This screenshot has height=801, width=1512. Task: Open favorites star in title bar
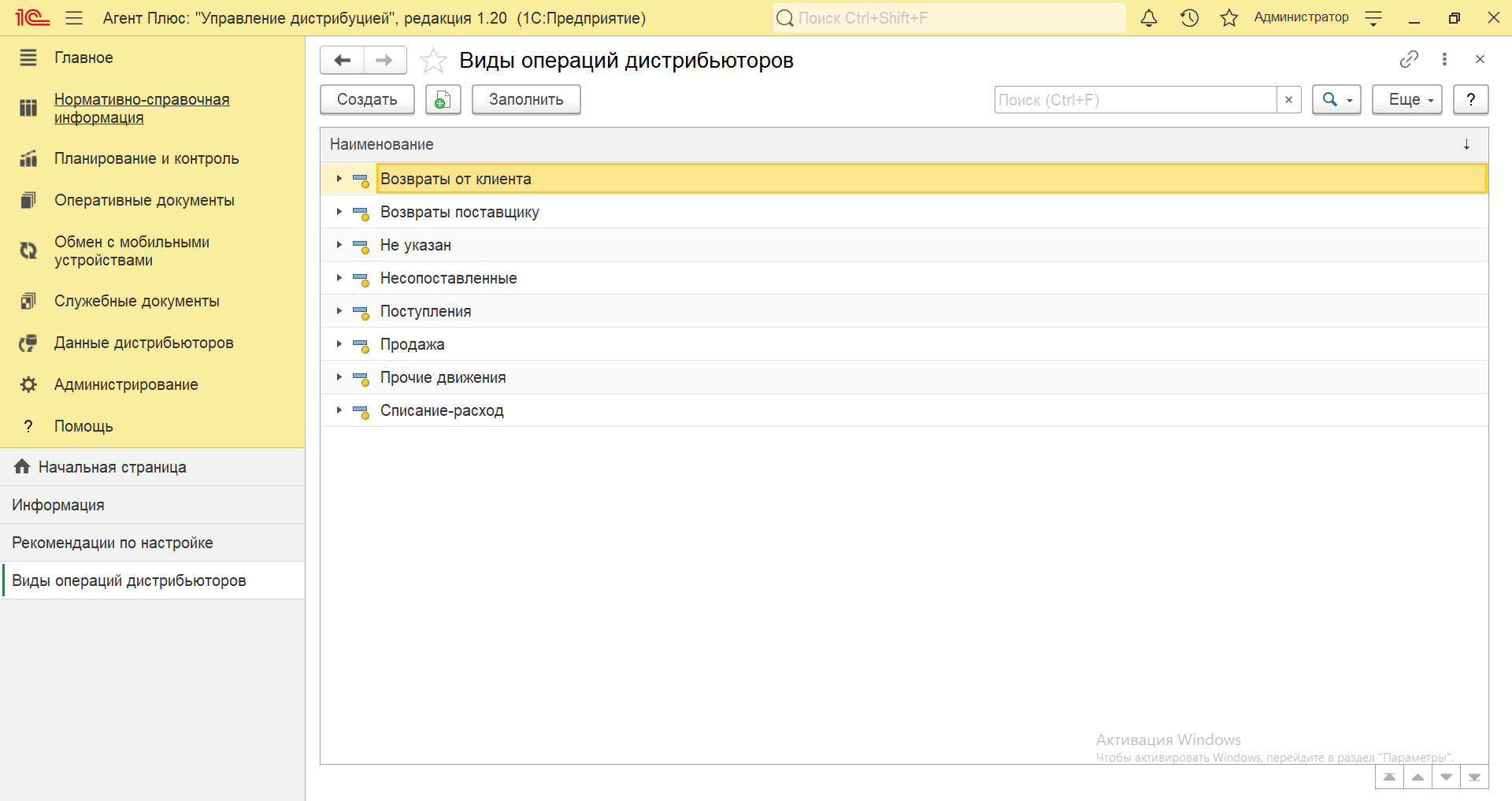[x=1229, y=17]
